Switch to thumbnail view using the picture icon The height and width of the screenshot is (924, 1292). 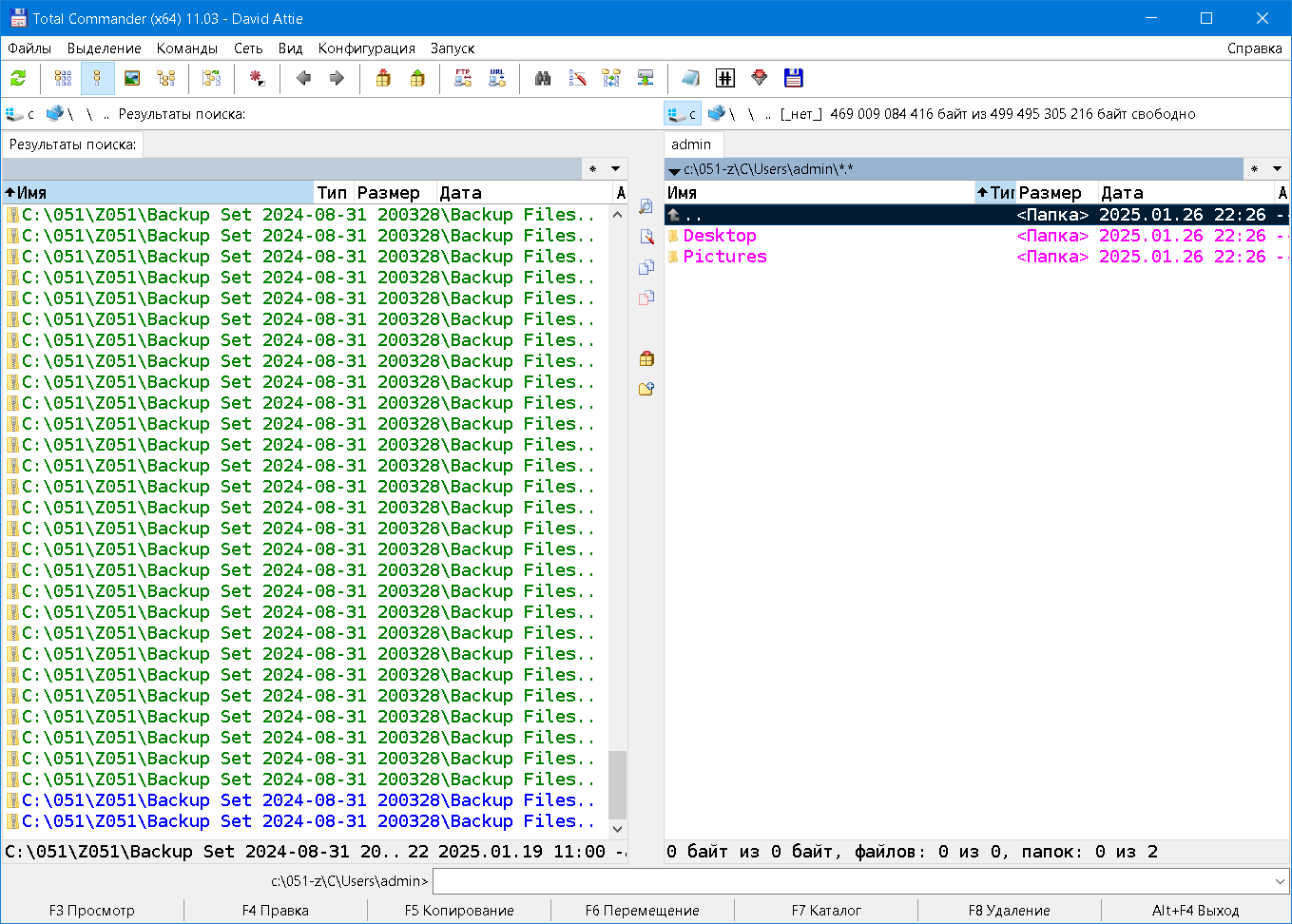[132, 78]
